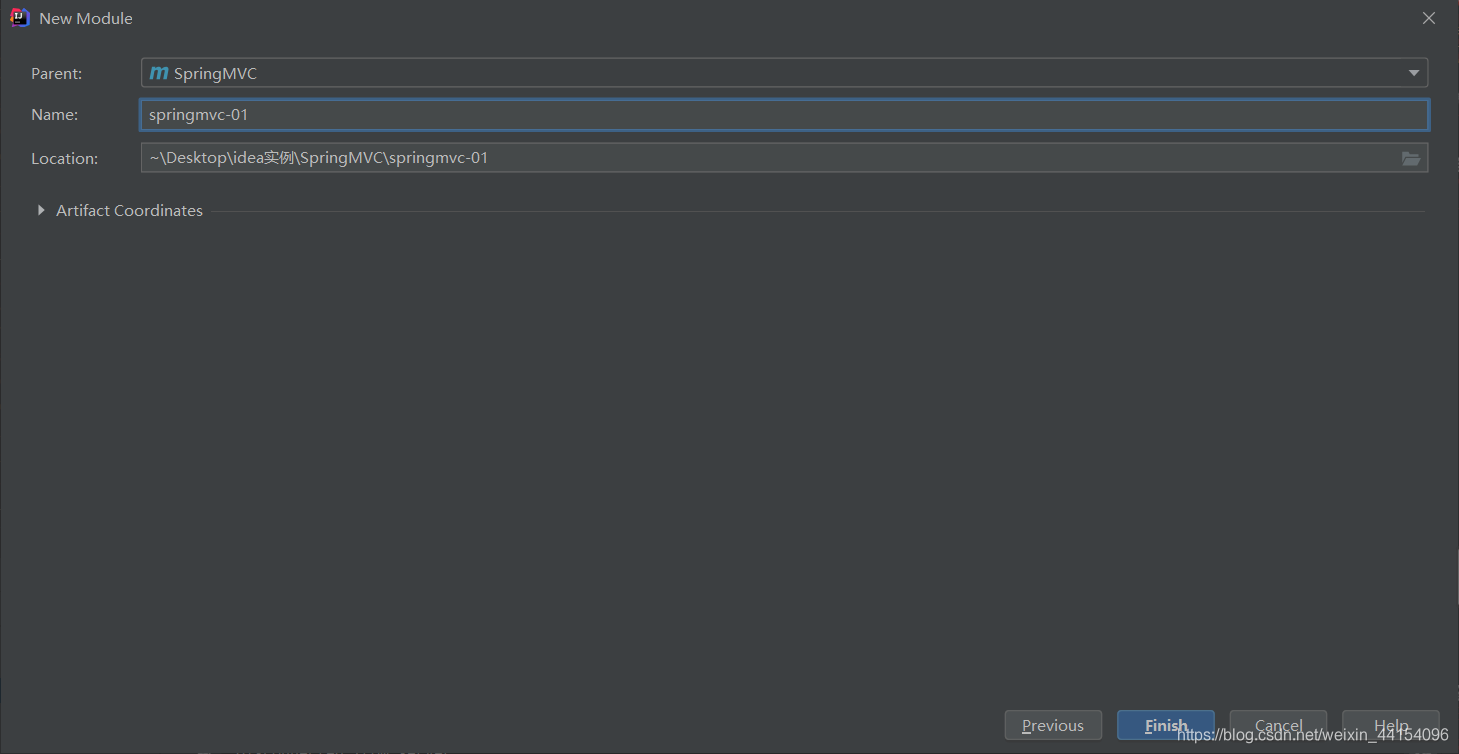Screen dimensions: 1459x754
Task: Click the New Module title text
Action: pos(86,18)
